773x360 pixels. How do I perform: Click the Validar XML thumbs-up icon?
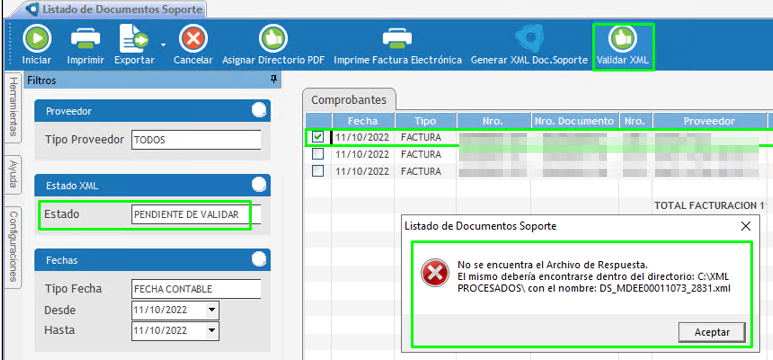click(x=623, y=39)
